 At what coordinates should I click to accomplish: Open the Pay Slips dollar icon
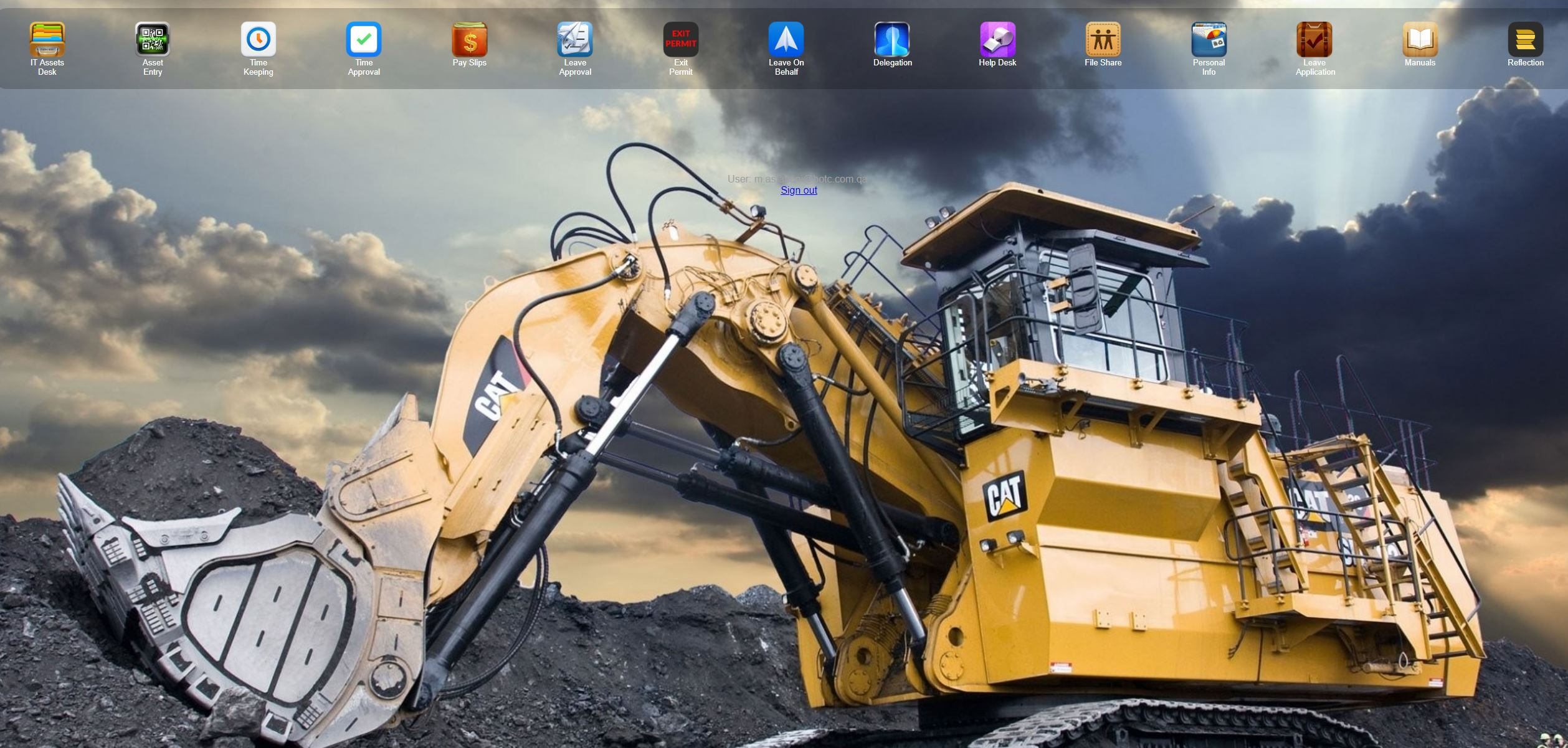470,39
